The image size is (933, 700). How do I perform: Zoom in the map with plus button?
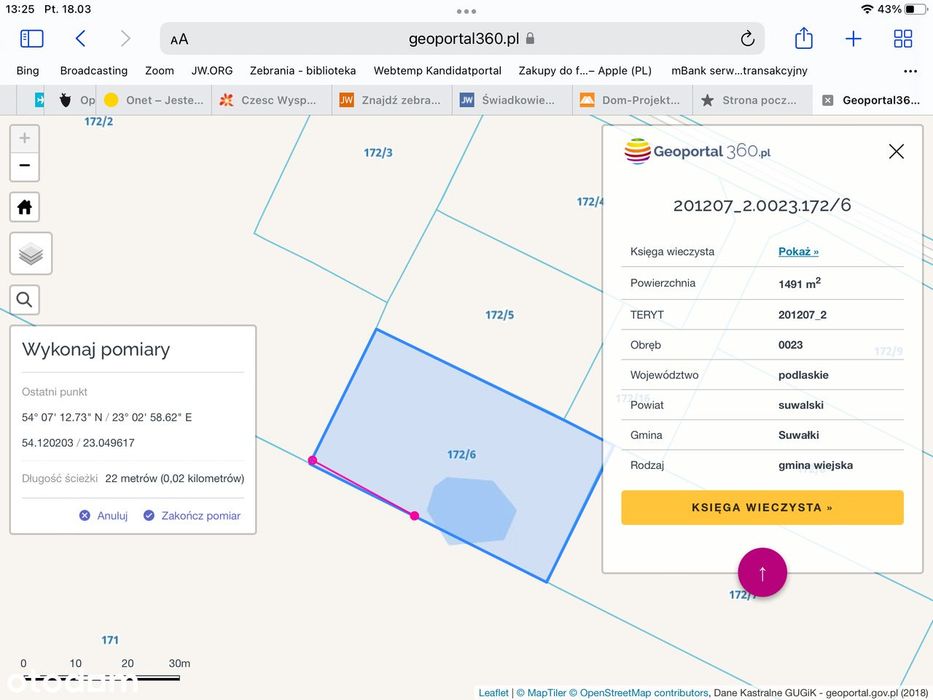24,138
